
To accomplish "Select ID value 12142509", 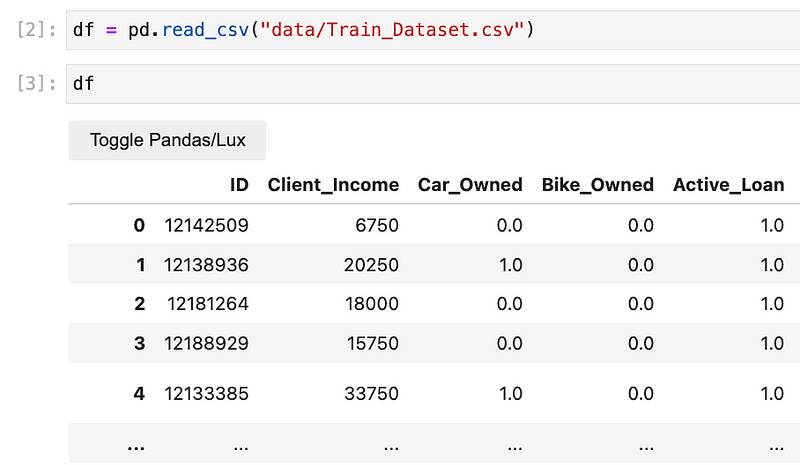I will (206, 225).
